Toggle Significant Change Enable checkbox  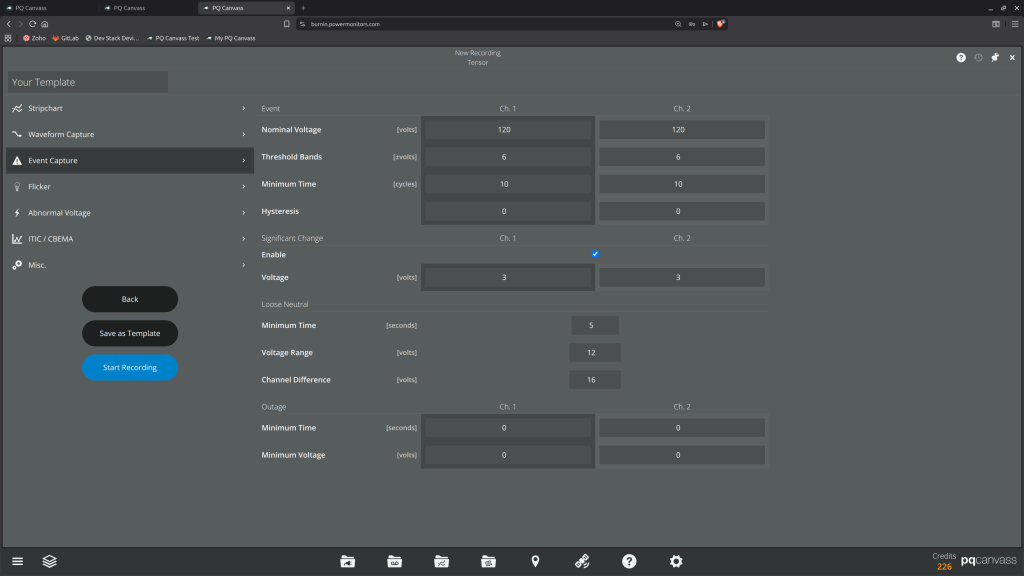(595, 254)
